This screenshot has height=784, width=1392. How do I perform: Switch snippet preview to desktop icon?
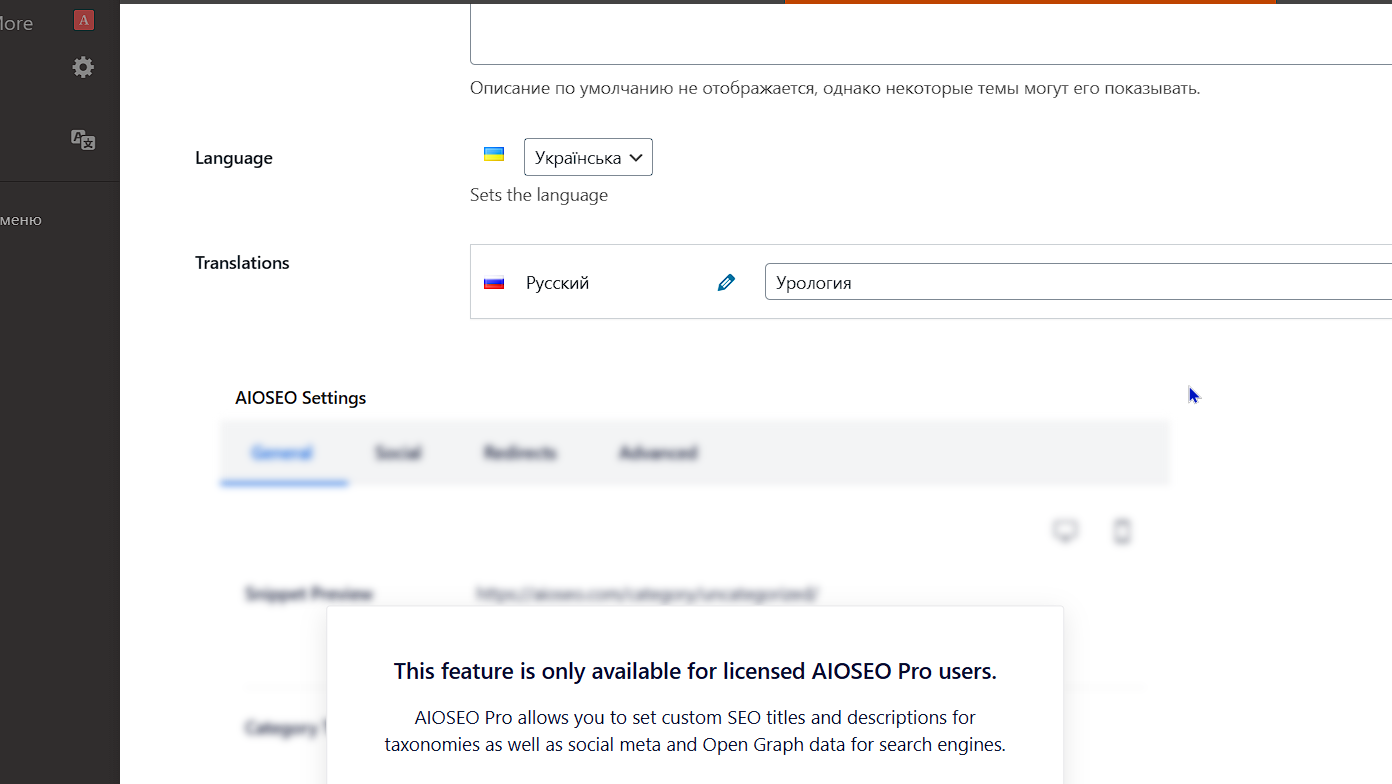[1065, 530]
